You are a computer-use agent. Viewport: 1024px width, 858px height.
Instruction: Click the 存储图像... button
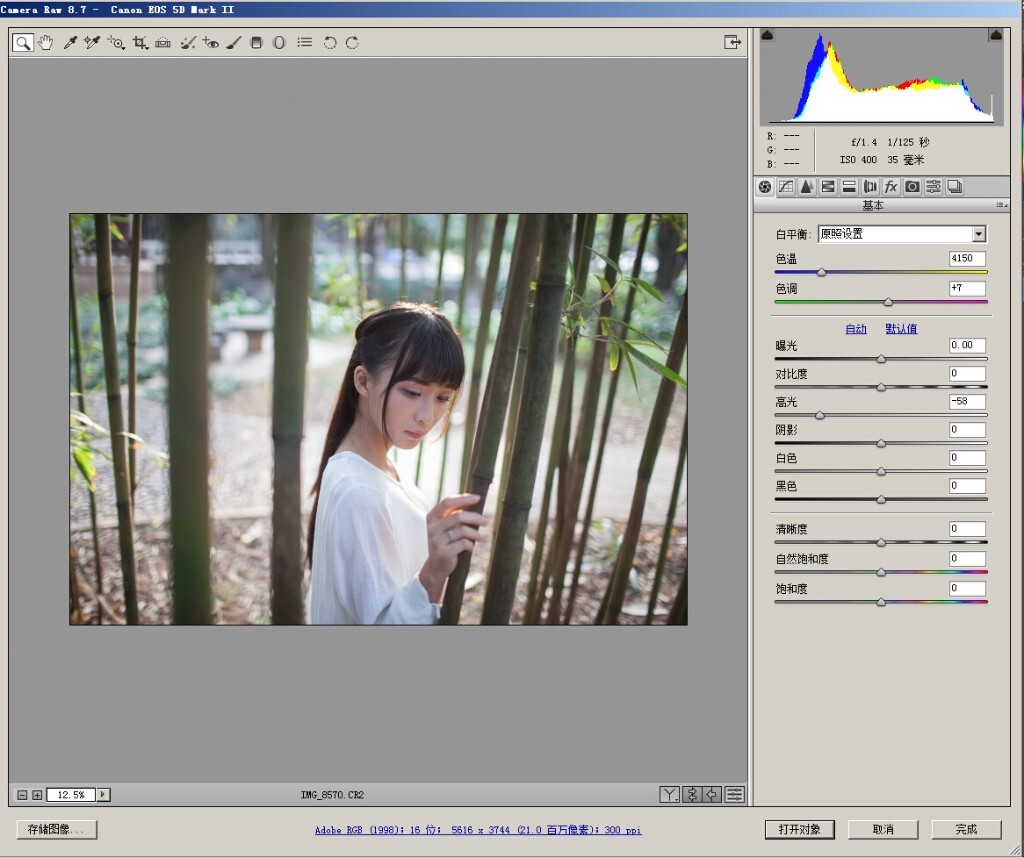(x=56, y=829)
